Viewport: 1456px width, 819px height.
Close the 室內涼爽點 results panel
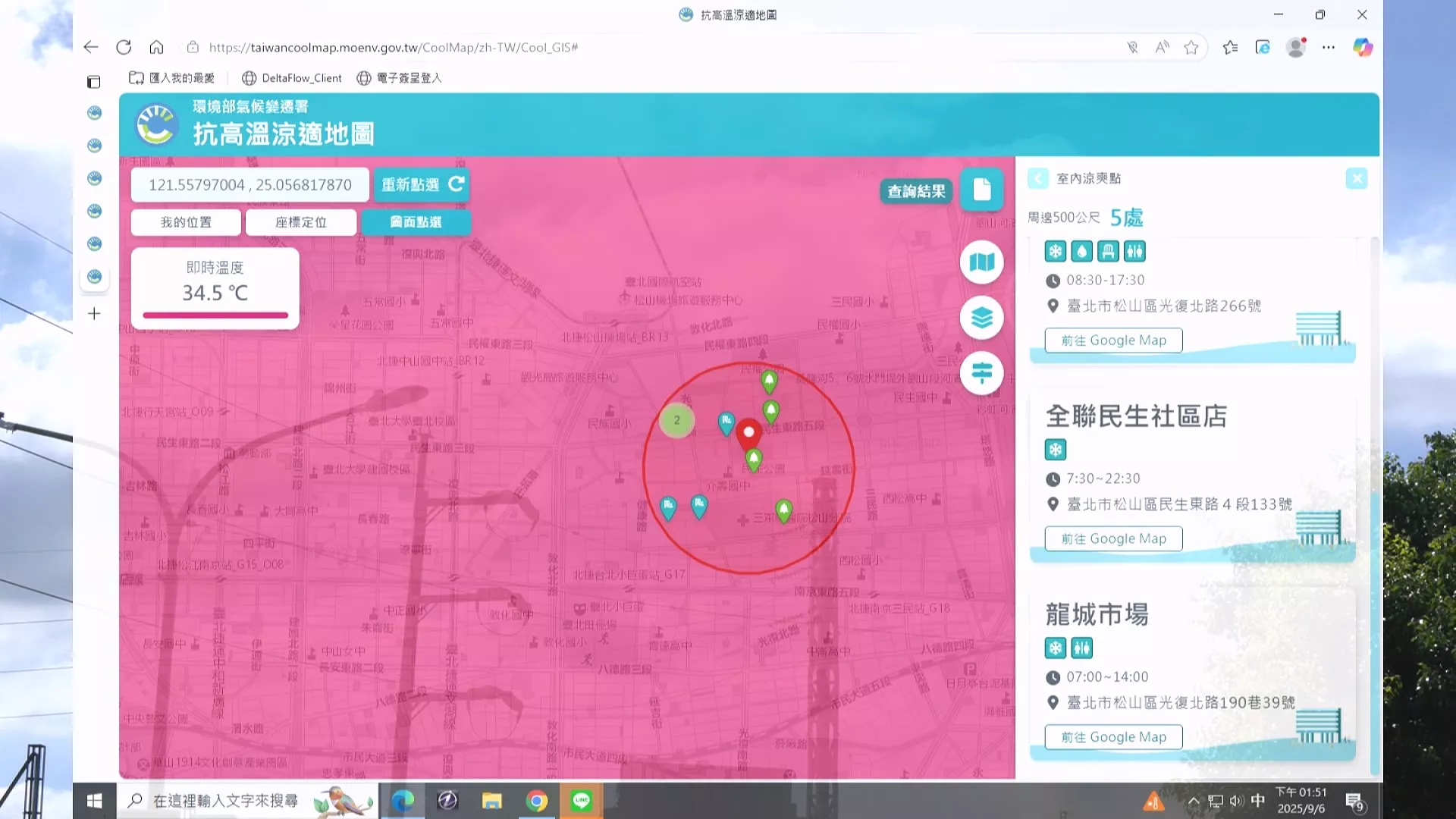[1356, 178]
